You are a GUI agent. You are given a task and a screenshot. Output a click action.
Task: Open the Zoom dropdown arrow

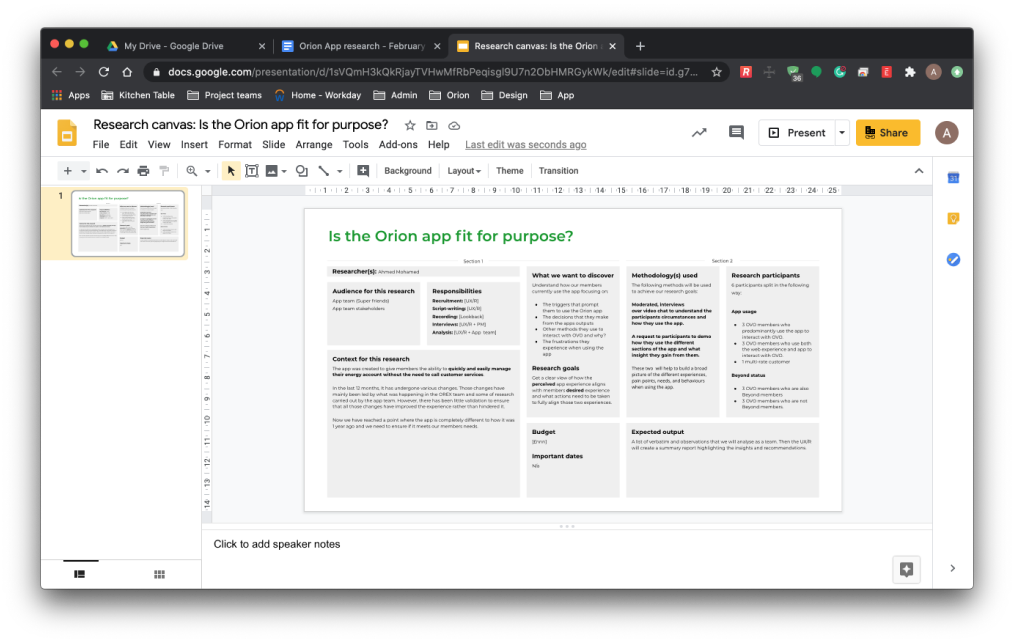pos(208,170)
